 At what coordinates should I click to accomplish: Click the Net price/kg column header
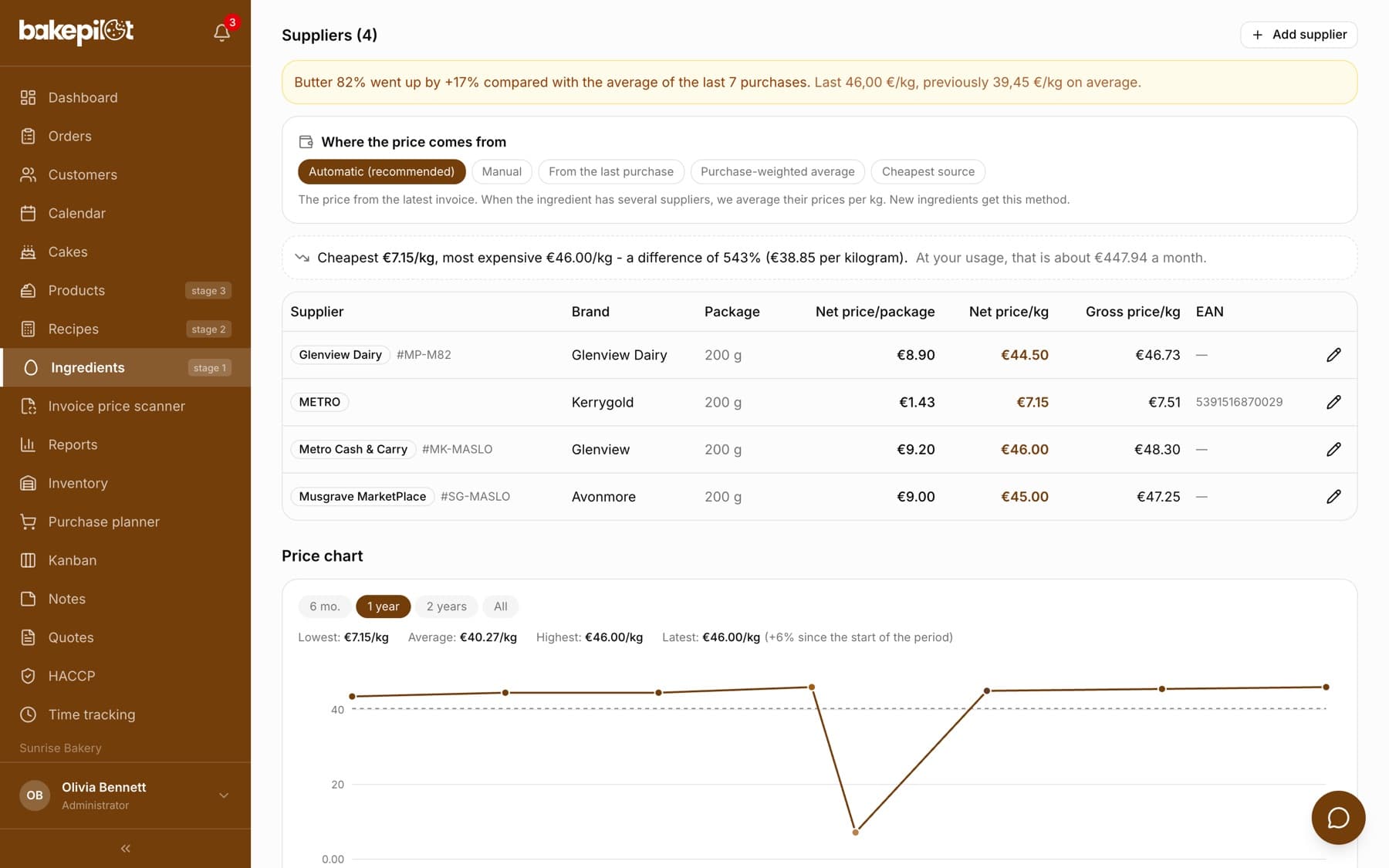click(x=1009, y=312)
